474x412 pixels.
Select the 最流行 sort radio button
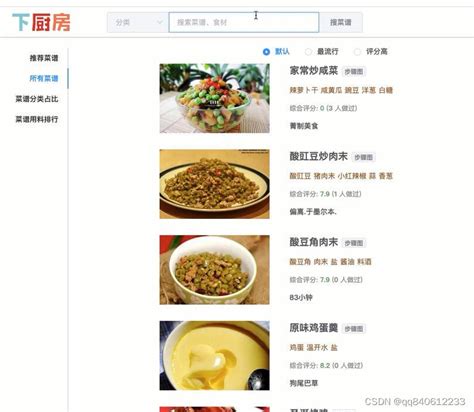click(308, 52)
